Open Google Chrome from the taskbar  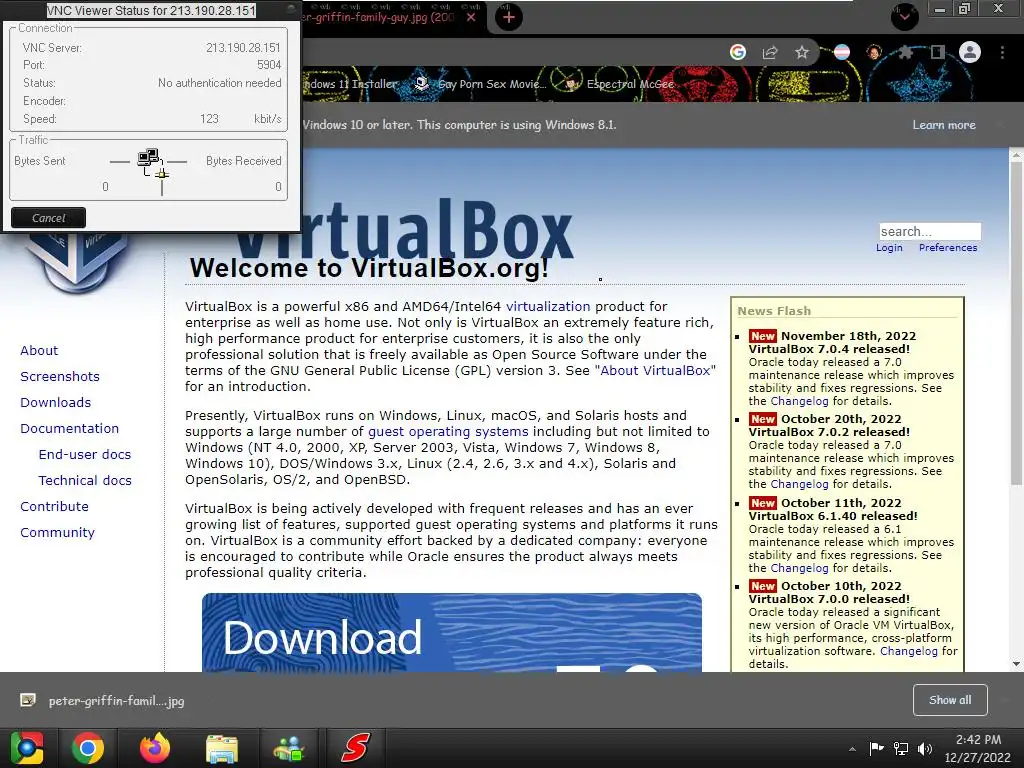coord(88,748)
